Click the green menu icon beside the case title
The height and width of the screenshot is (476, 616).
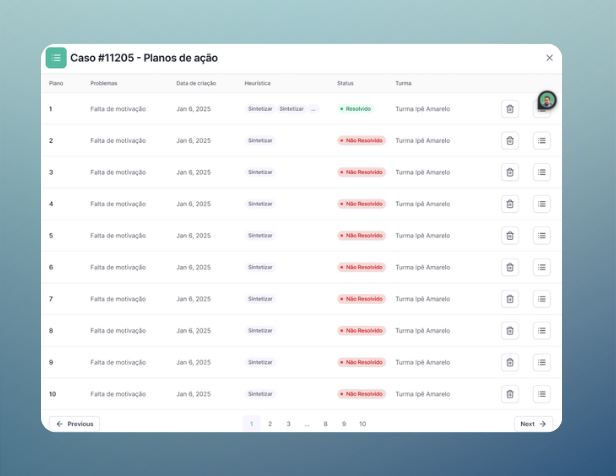tap(56, 58)
